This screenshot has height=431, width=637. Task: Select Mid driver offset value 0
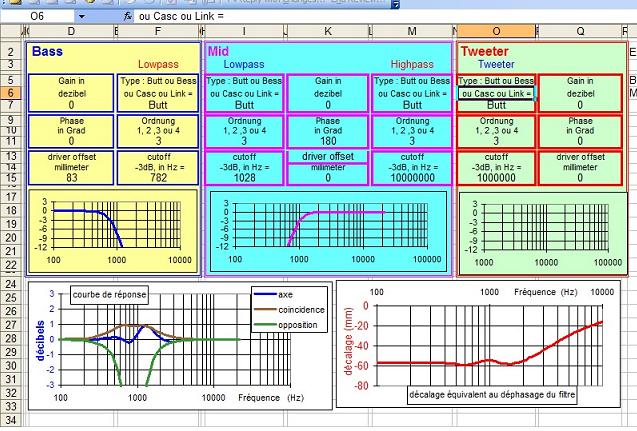328,178
